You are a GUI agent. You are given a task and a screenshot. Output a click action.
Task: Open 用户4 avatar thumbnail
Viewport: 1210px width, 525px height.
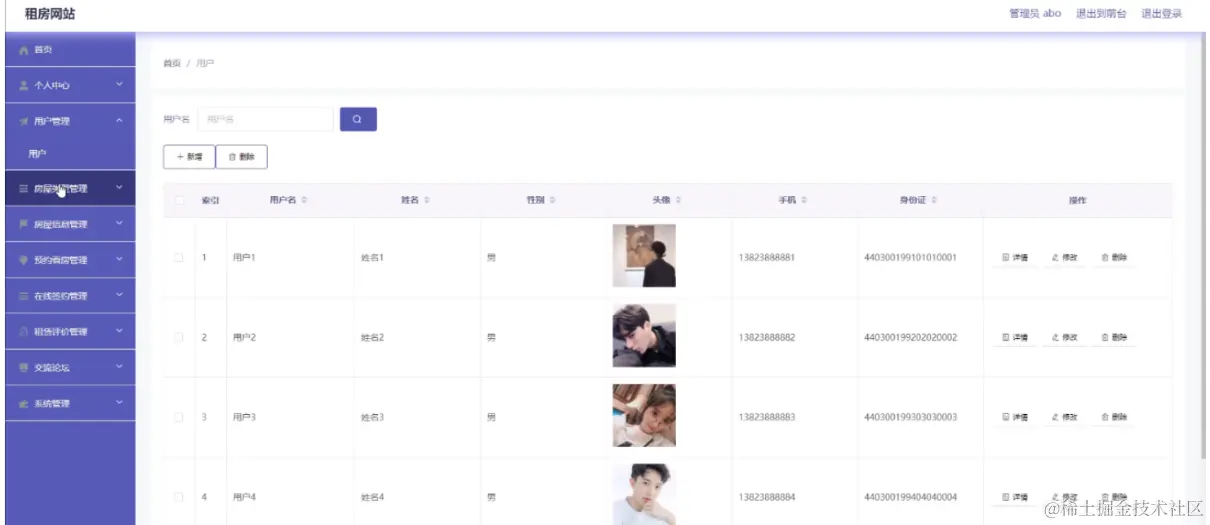coord(644,494)
